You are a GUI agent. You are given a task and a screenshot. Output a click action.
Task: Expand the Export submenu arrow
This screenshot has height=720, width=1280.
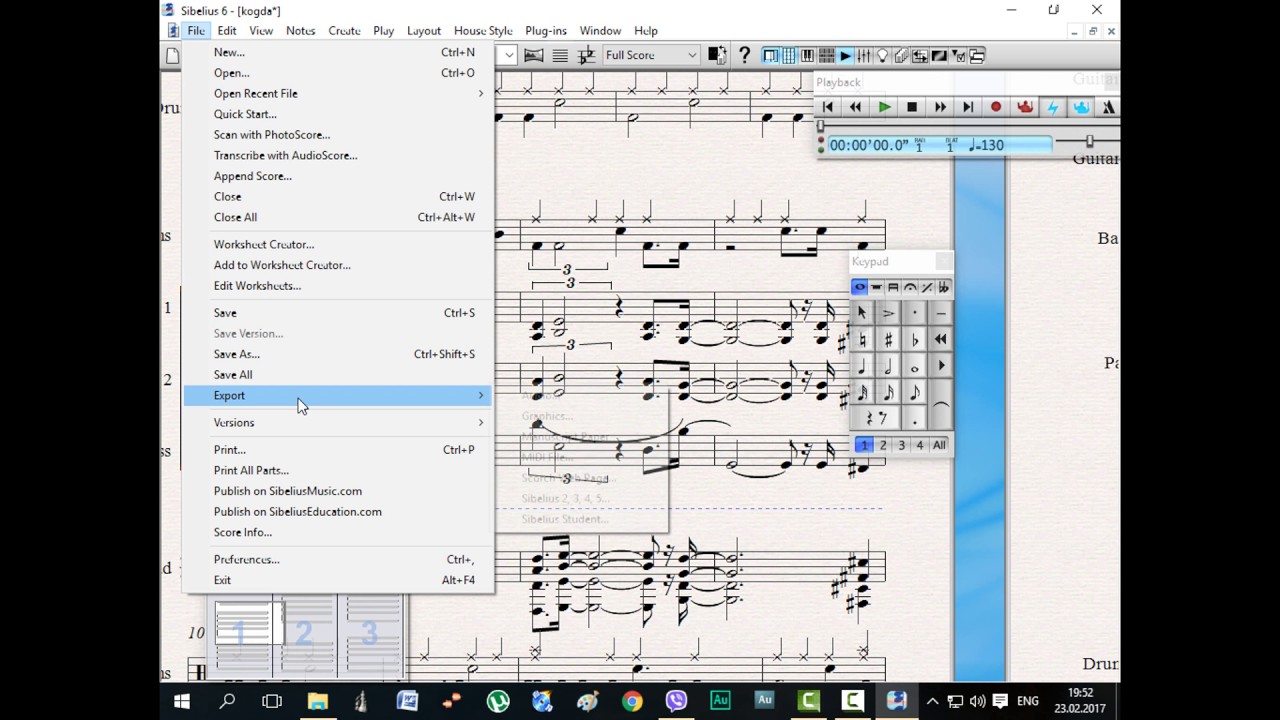coord(480,396)
